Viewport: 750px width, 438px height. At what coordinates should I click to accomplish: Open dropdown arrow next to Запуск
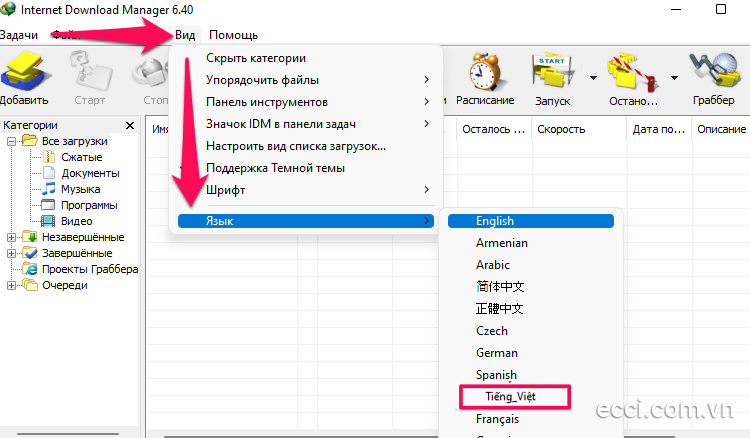point(593,77)
